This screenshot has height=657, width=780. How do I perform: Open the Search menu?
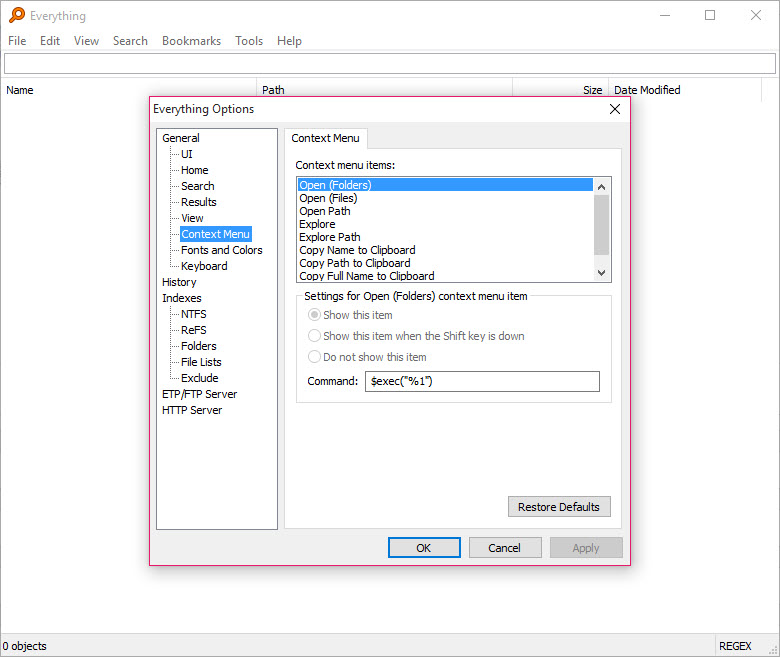click(x=130, y=41)
